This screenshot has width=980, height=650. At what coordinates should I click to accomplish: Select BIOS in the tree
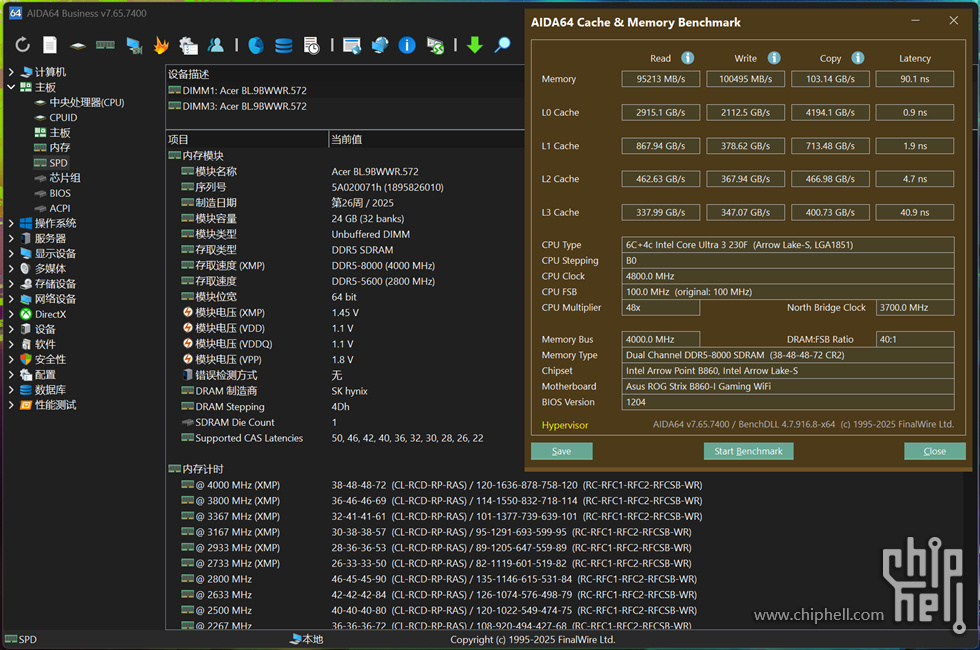[60, 193]
